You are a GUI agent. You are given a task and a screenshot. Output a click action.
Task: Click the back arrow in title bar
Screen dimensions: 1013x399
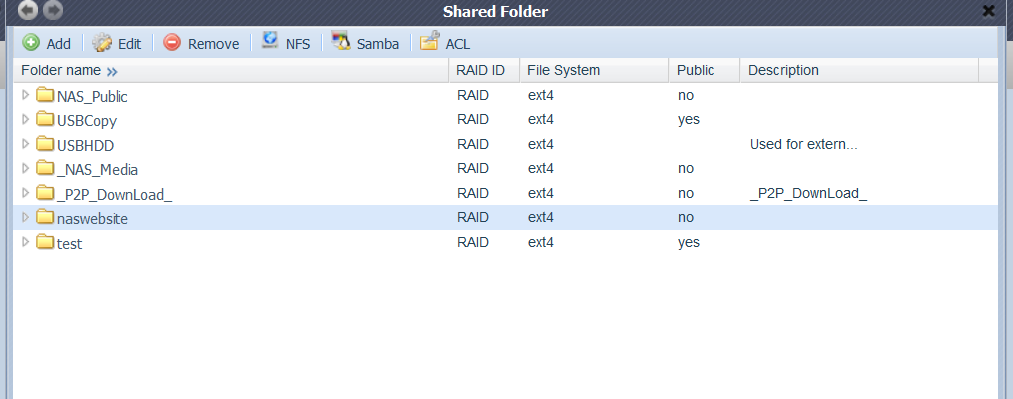(x=28, y=10)
